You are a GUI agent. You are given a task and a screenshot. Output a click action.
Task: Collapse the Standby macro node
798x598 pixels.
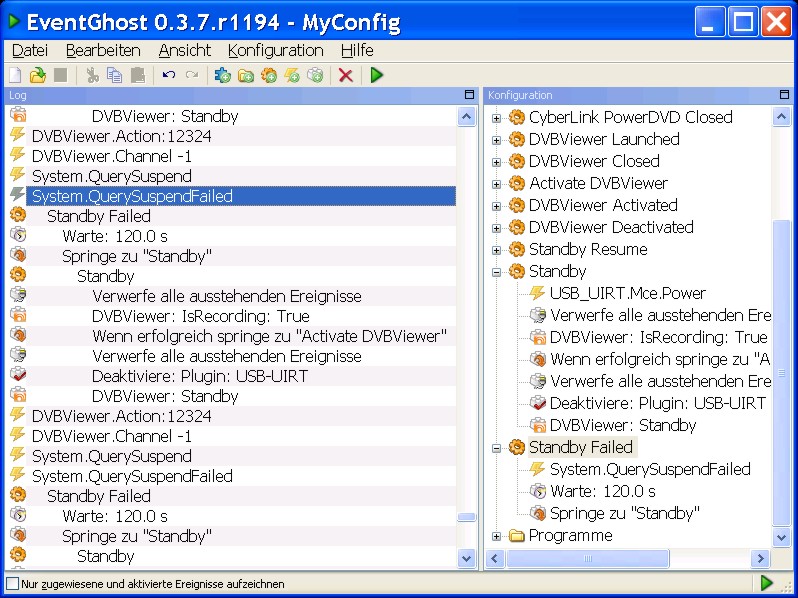pos(496,272)
